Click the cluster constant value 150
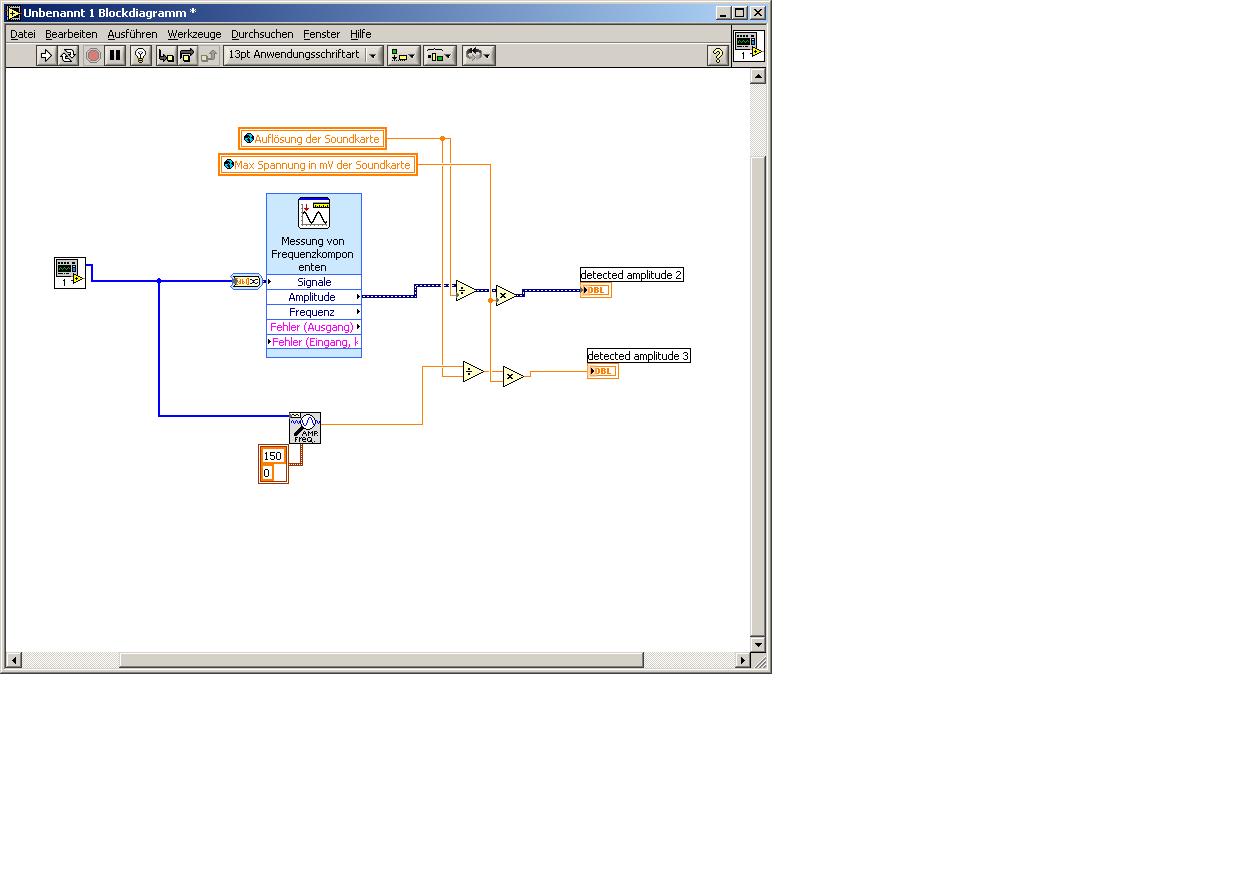Screen dimensions: 1256x888 pos(273,456)
